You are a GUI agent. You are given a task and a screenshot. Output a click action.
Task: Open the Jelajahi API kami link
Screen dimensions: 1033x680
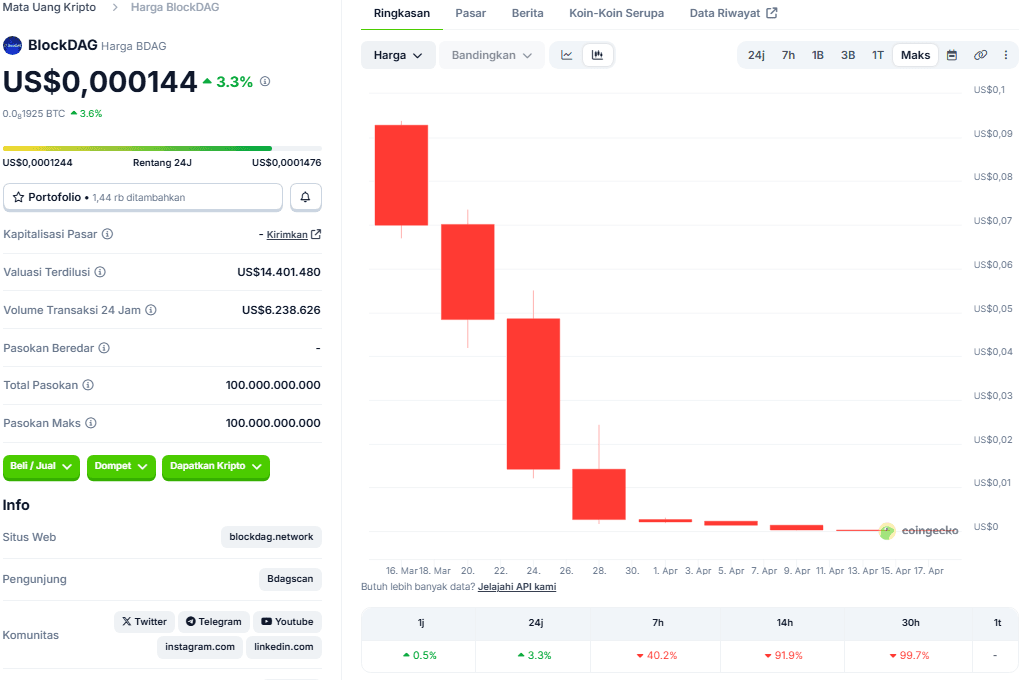(517, 586)
